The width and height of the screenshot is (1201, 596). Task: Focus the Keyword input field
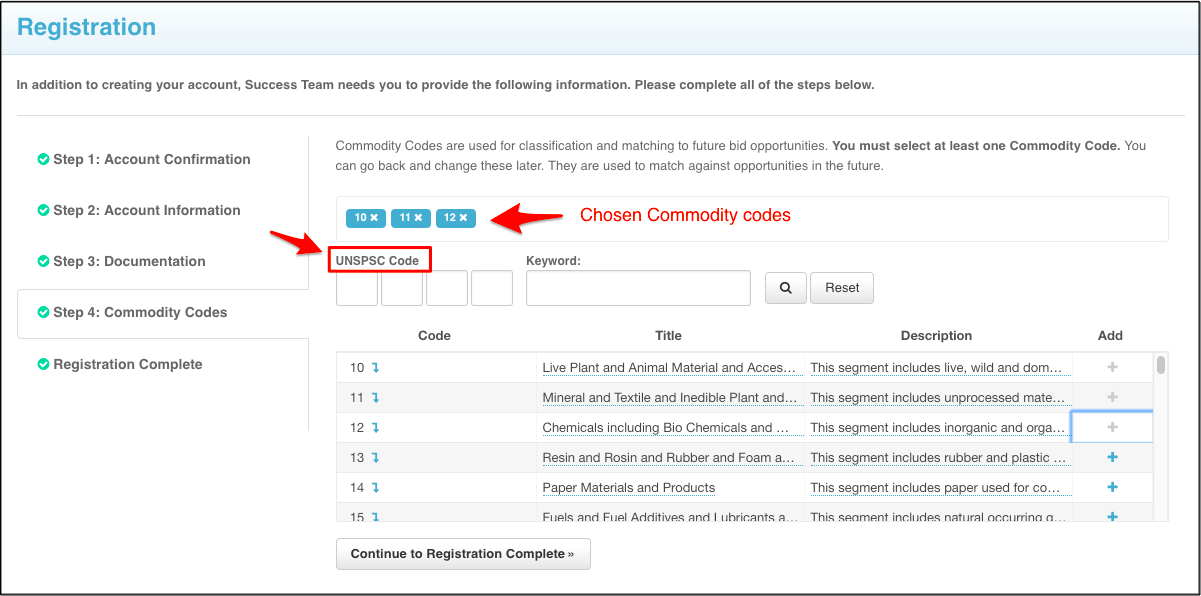click(638, 288)
